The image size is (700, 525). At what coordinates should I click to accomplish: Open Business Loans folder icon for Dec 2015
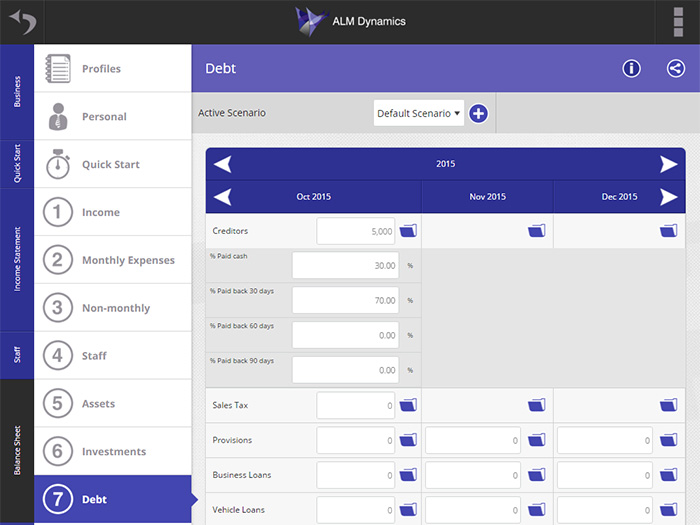click(x=668, y=475)
